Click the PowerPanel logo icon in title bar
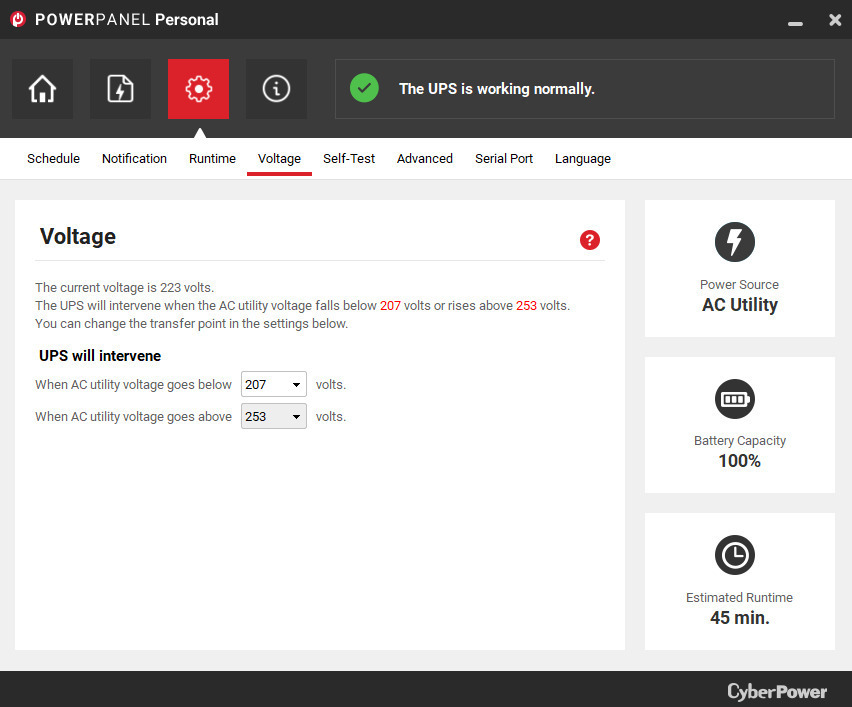852x707 pixels. pos(18,20)
